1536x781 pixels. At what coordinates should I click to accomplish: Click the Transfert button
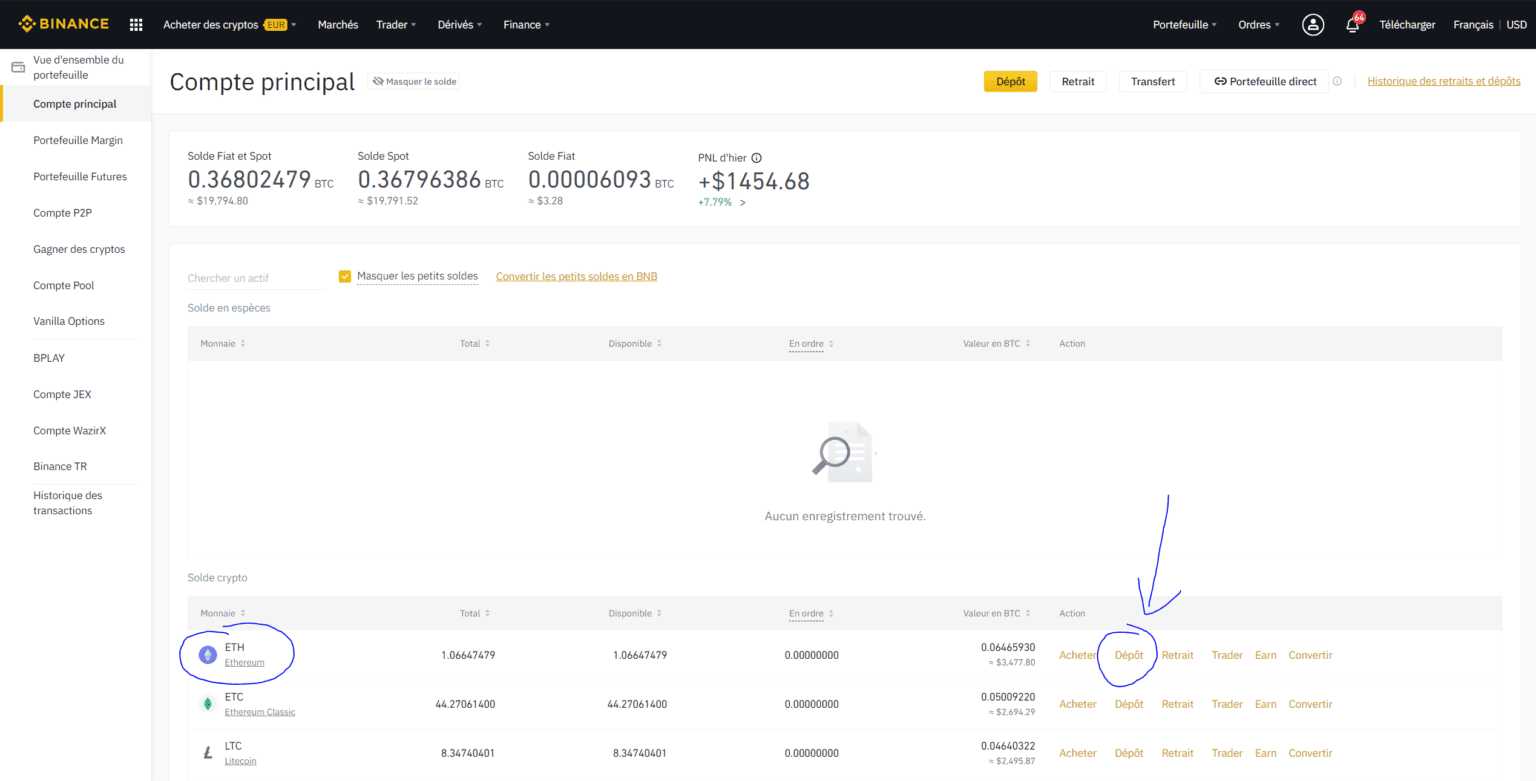[1153, 81]
